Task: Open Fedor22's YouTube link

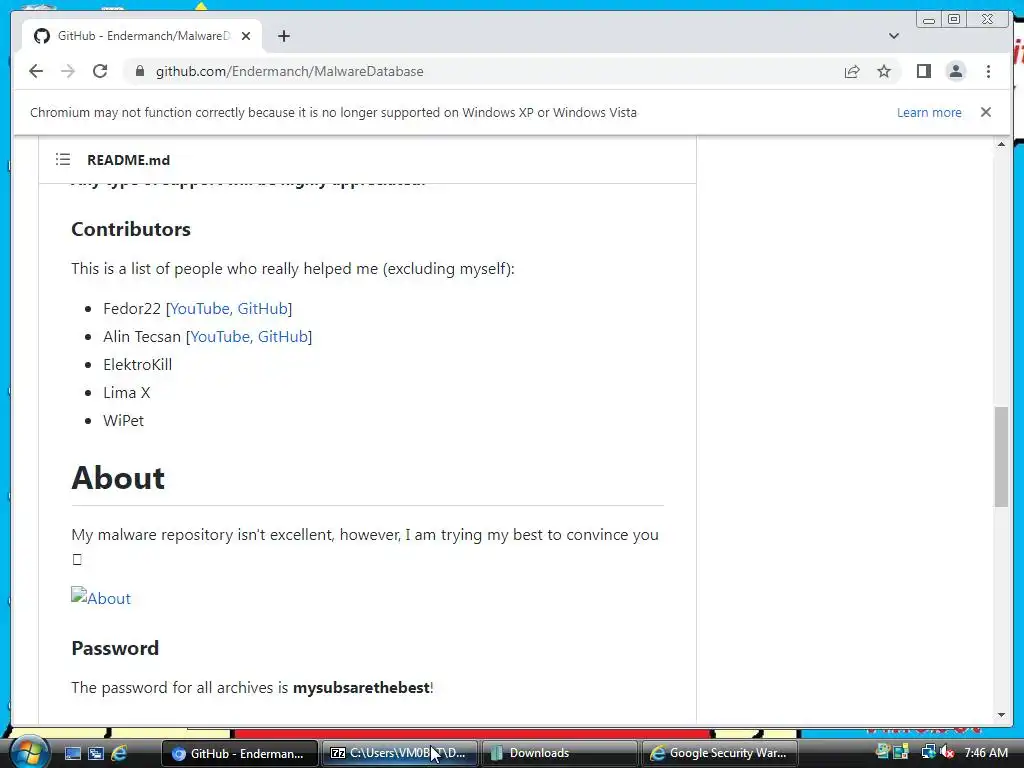Action: 200,308
